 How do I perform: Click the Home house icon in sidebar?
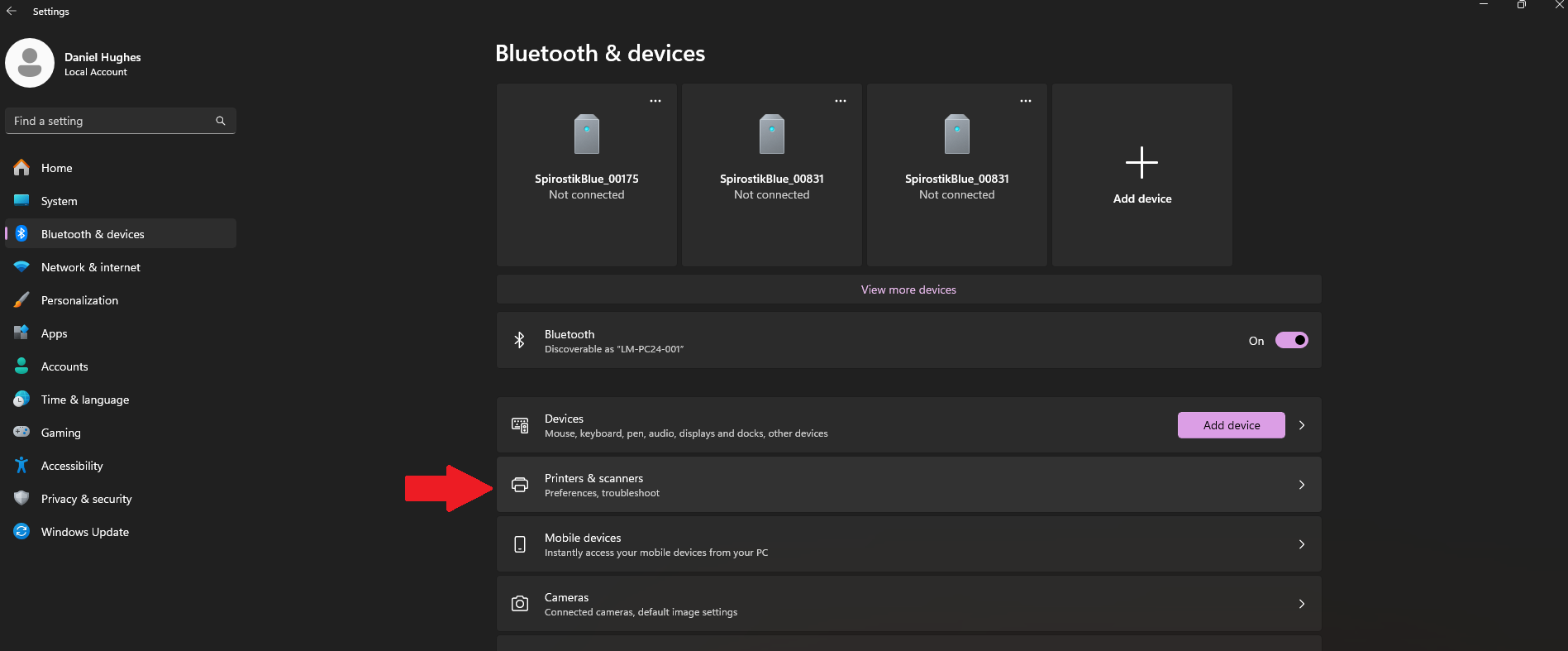(x=21, y=168)
